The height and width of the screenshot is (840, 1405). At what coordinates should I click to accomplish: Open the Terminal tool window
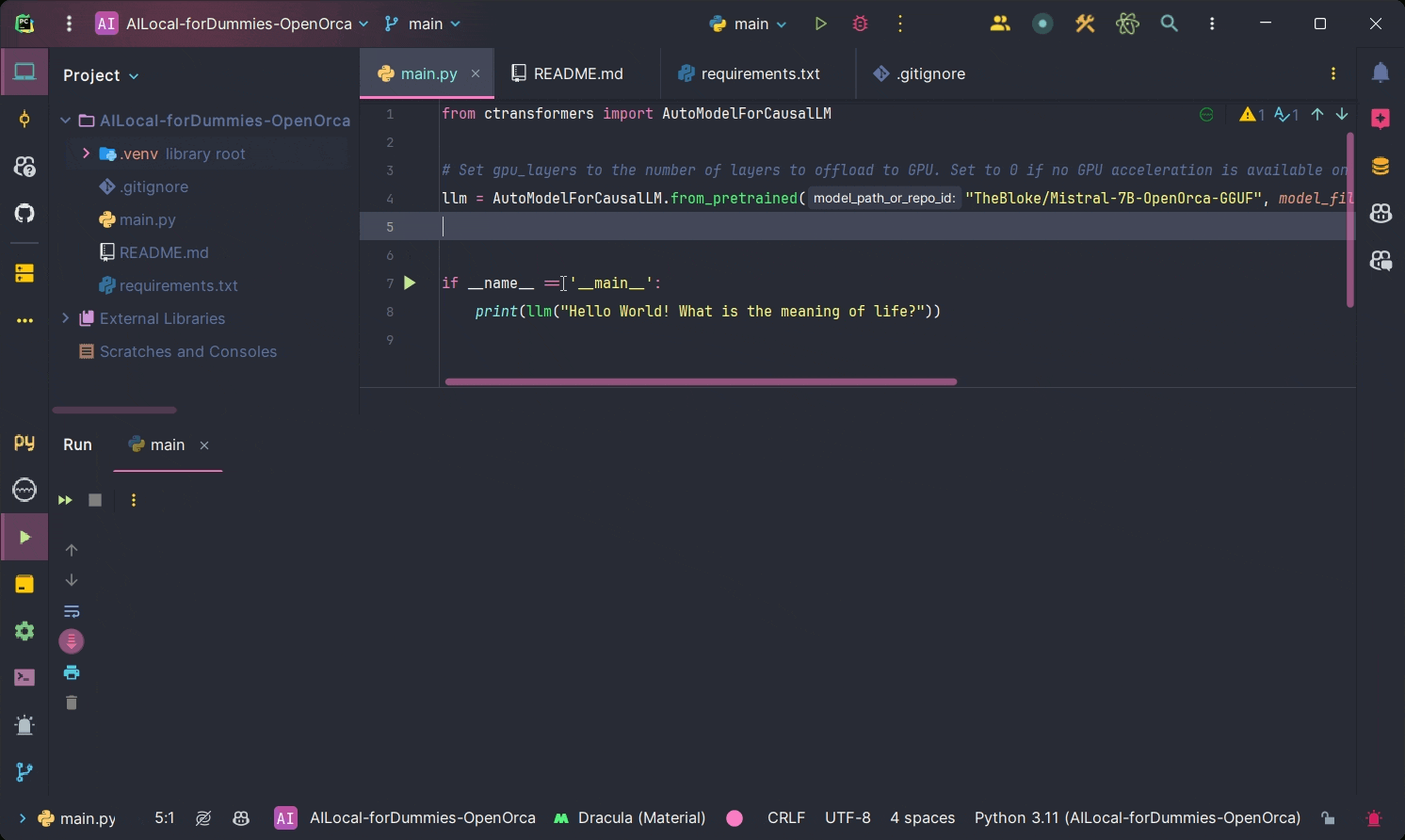[x=24, y=677]
